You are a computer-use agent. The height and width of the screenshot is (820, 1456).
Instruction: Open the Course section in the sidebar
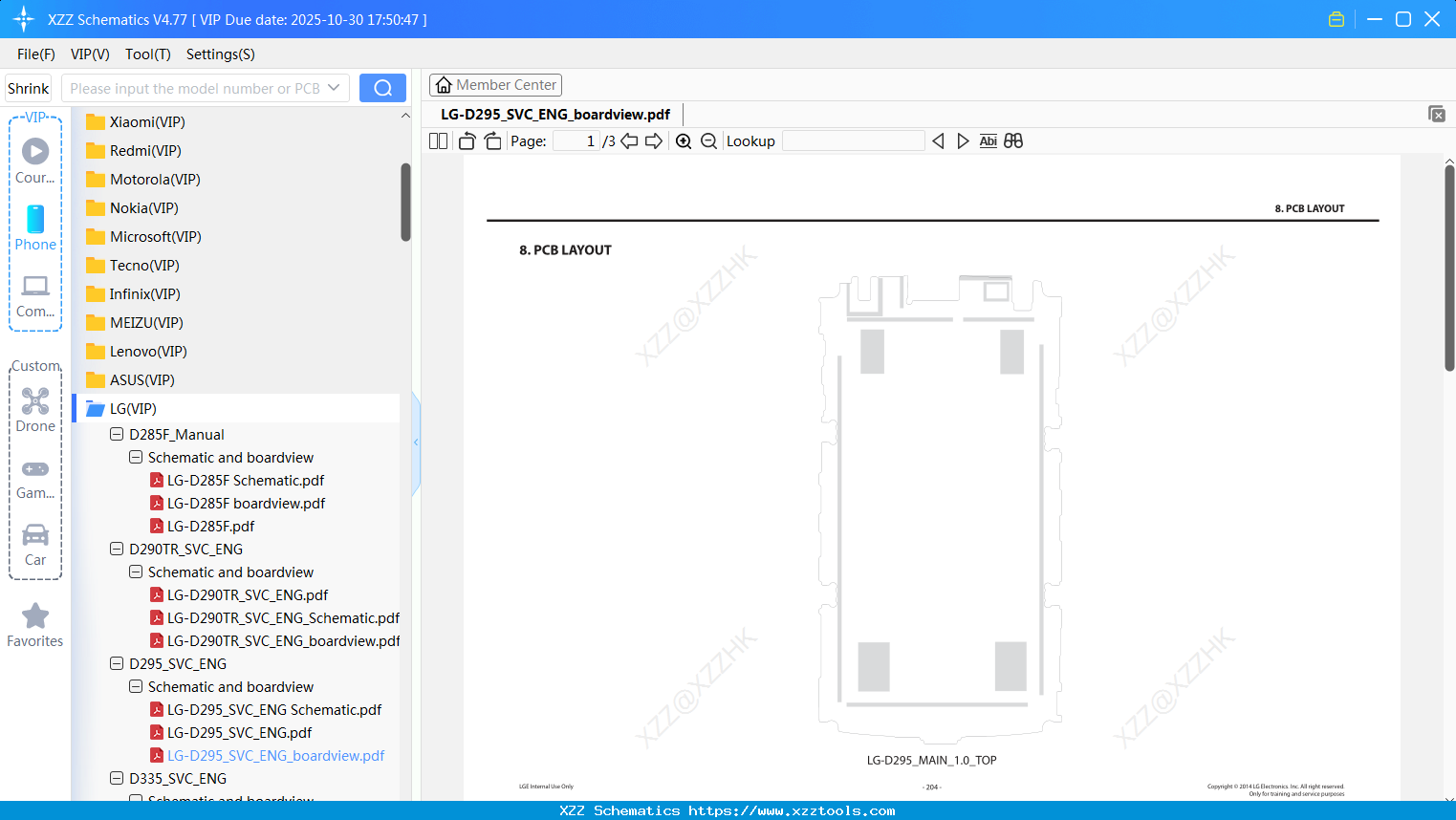click(x=35, y=162)
